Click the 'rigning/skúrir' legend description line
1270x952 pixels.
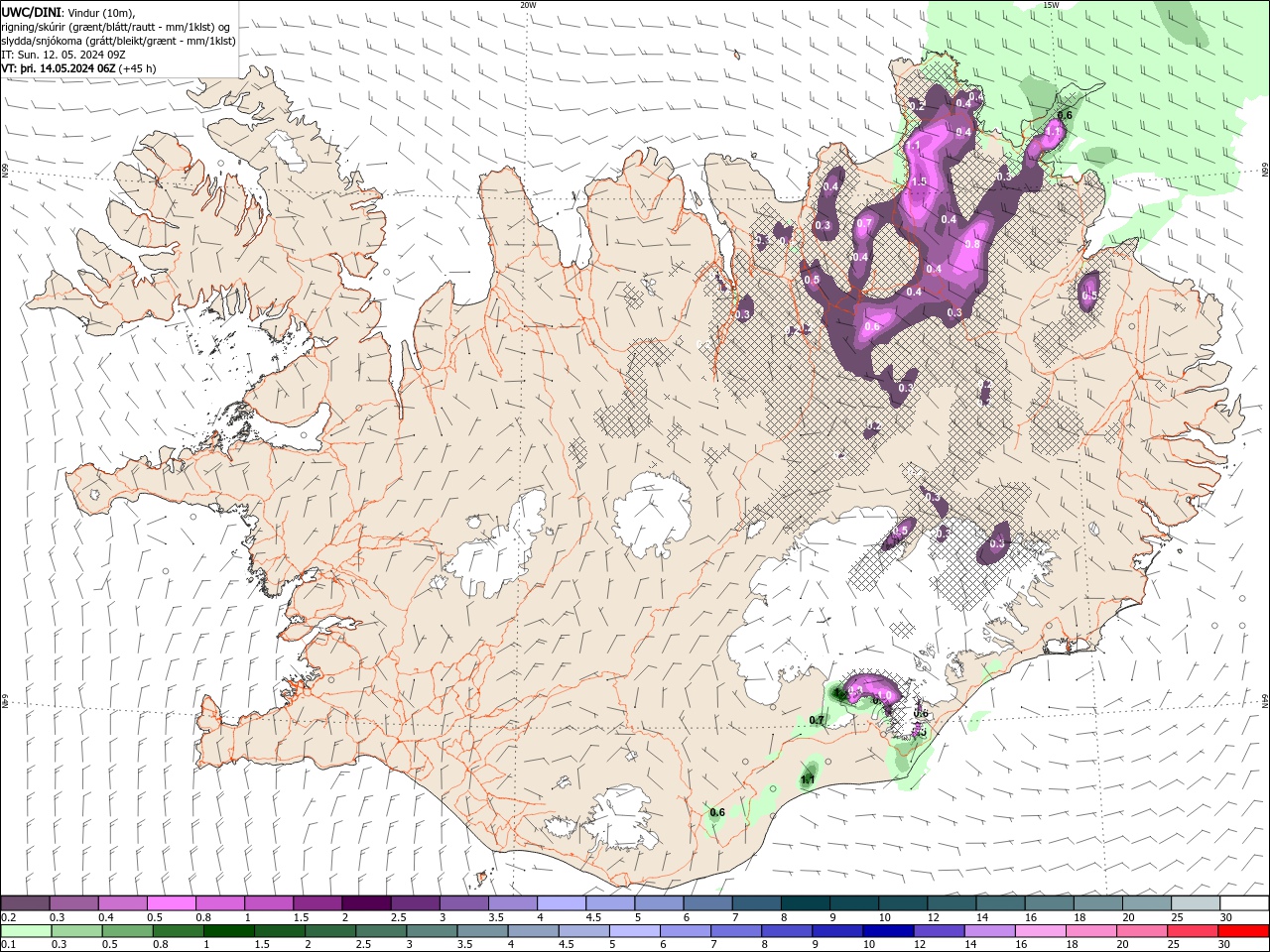click(x=117, y=27)
